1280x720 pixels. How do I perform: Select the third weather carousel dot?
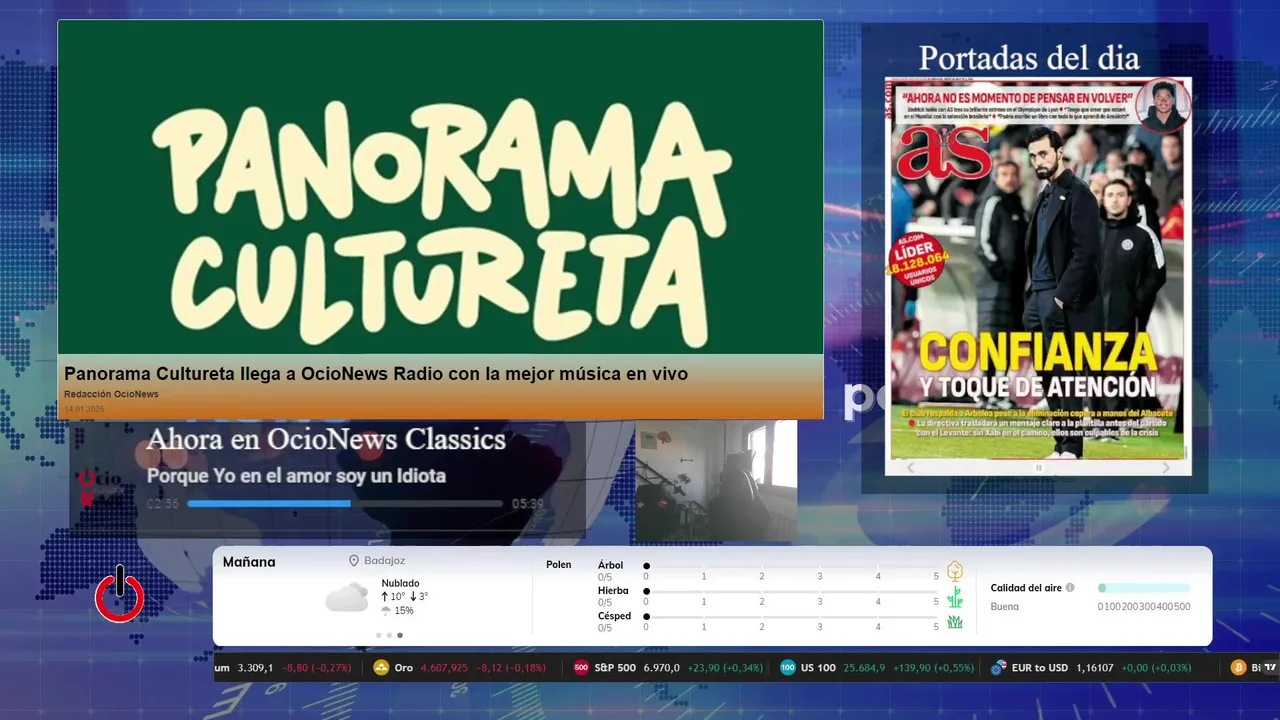[400, 635]
